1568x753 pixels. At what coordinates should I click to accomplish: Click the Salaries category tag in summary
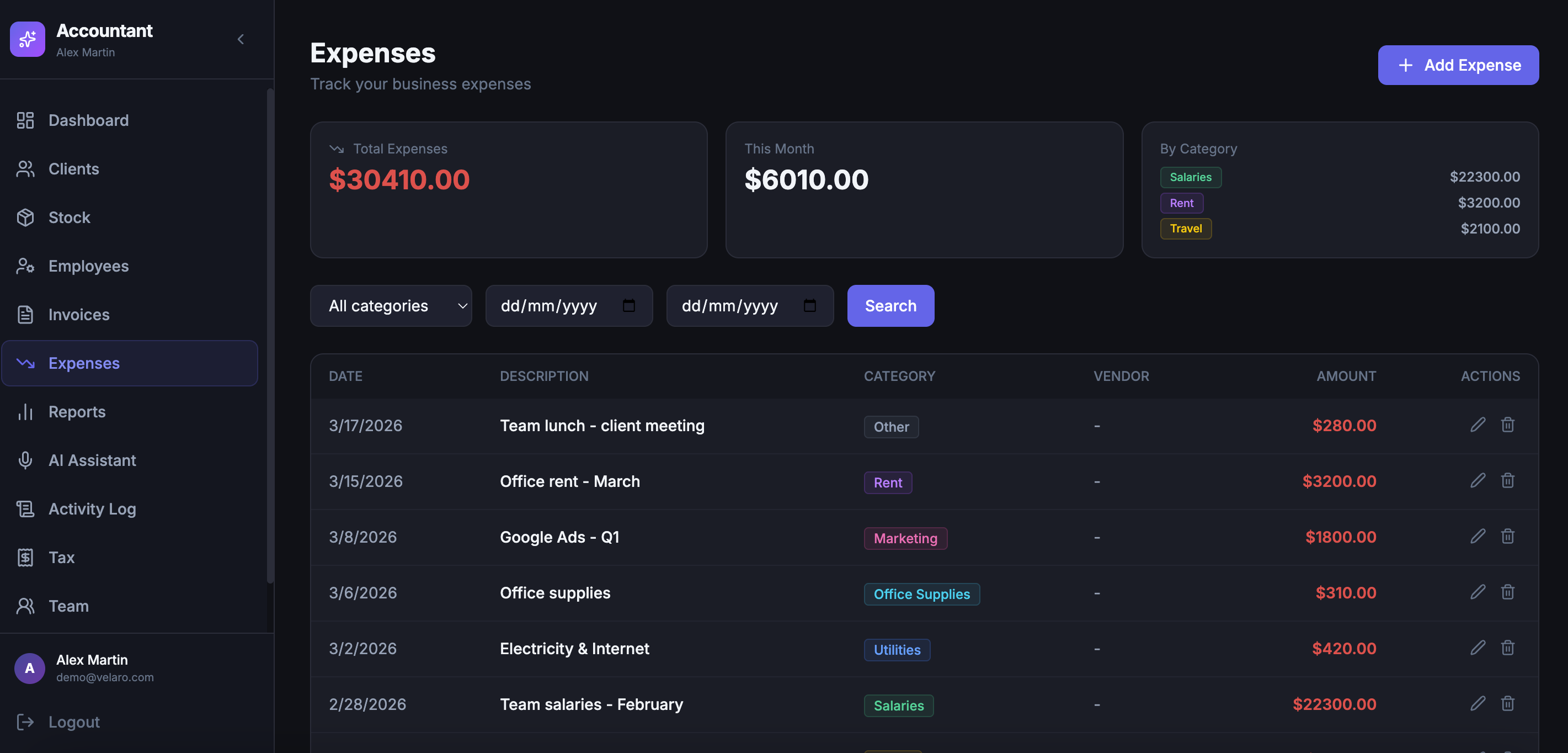pyautogui.click(x=1190, y=177)
